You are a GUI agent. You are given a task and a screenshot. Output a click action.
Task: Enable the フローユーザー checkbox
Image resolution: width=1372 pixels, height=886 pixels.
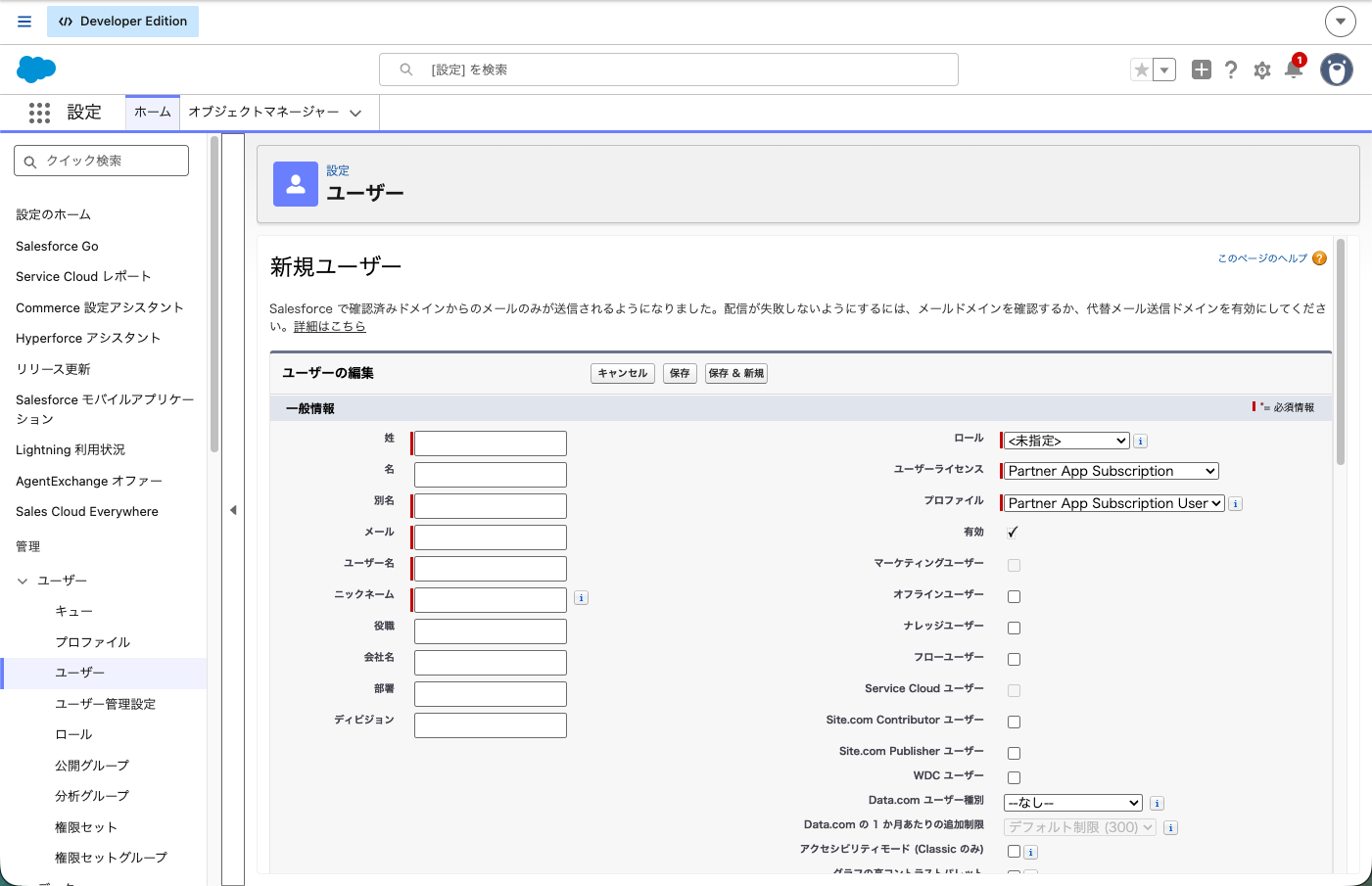[1014, 659]
